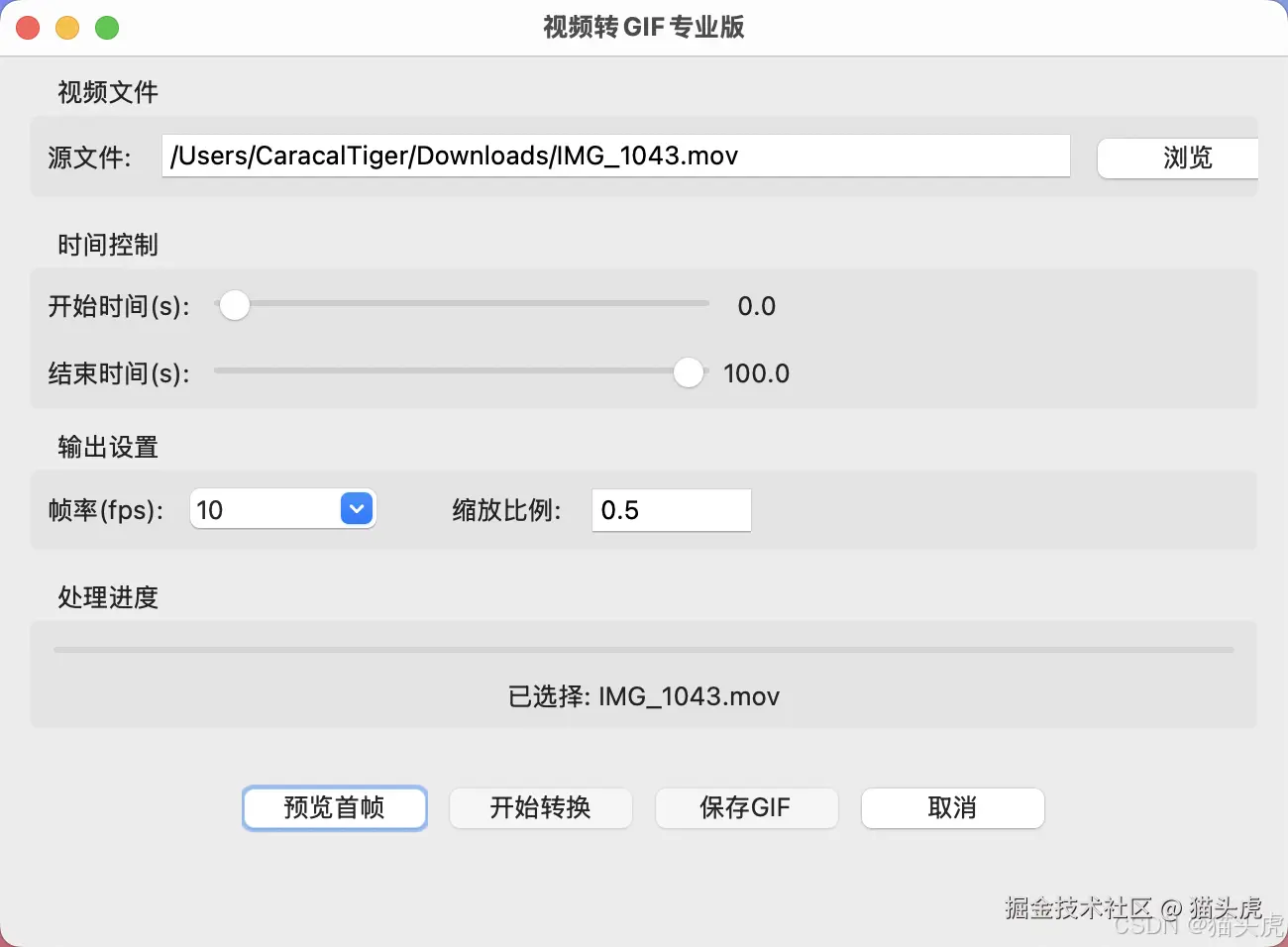Click the blue dropdown chevron icon
The image size is (1288, 947).
356,508
